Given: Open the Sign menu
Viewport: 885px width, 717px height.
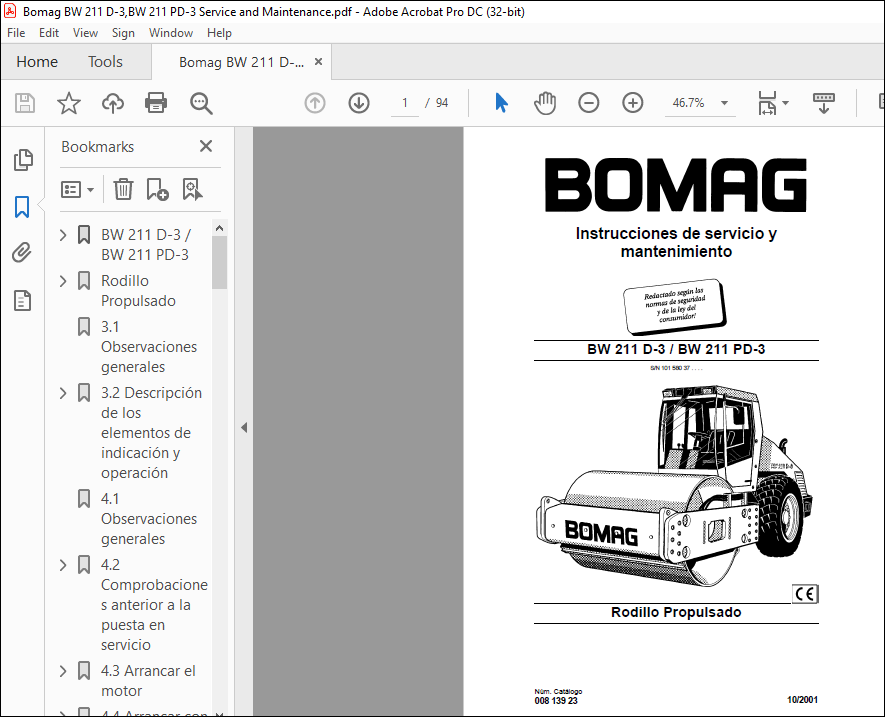Looking at the screenshot, I should tap(123, 33).
